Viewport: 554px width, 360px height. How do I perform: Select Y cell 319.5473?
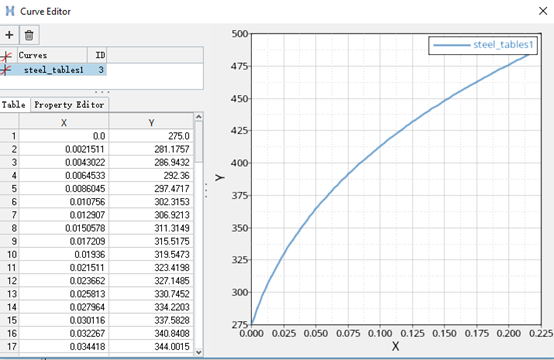pyautogui.click(x=151, y=254)
